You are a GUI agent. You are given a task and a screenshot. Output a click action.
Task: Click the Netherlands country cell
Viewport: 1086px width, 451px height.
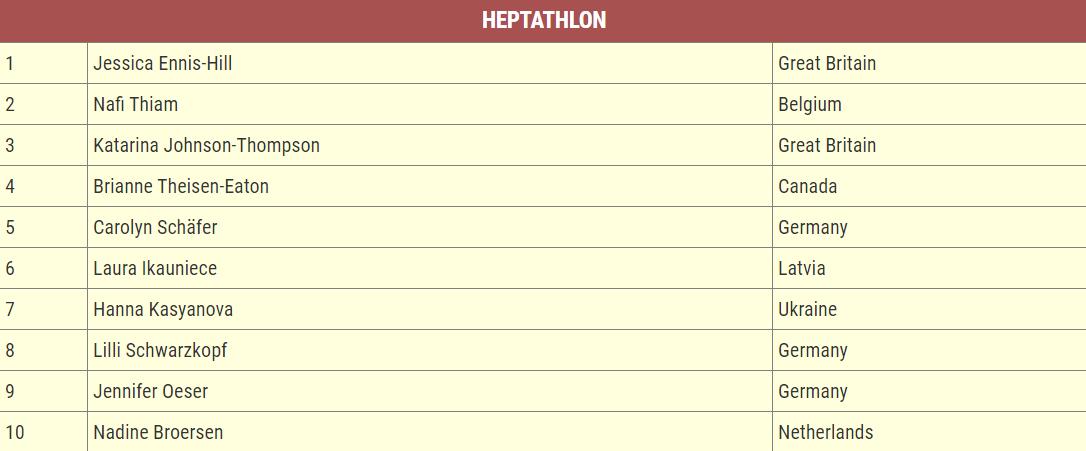(x=929, y=431)
